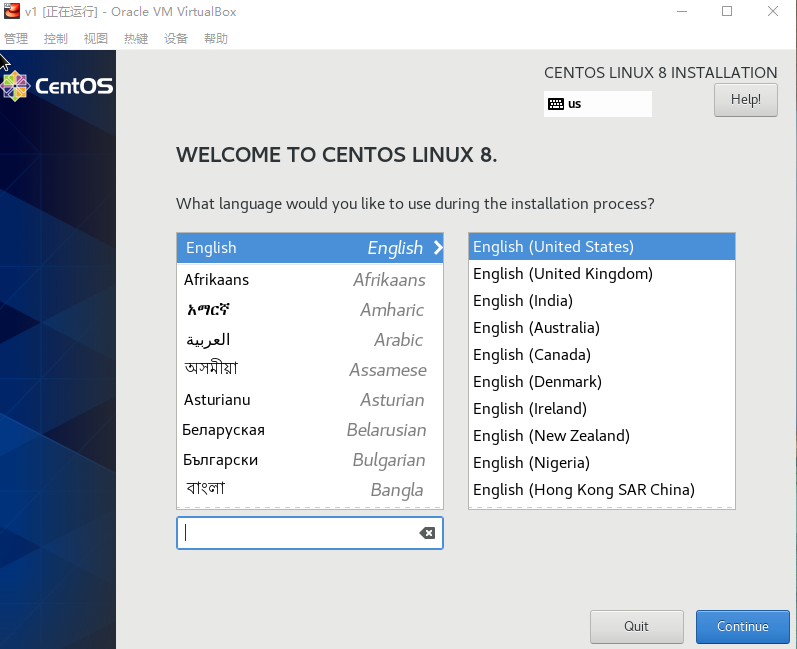The height and width of the screenshot is (649, 797).
Task: Open the 视图 menu
Action: point(96,39)
